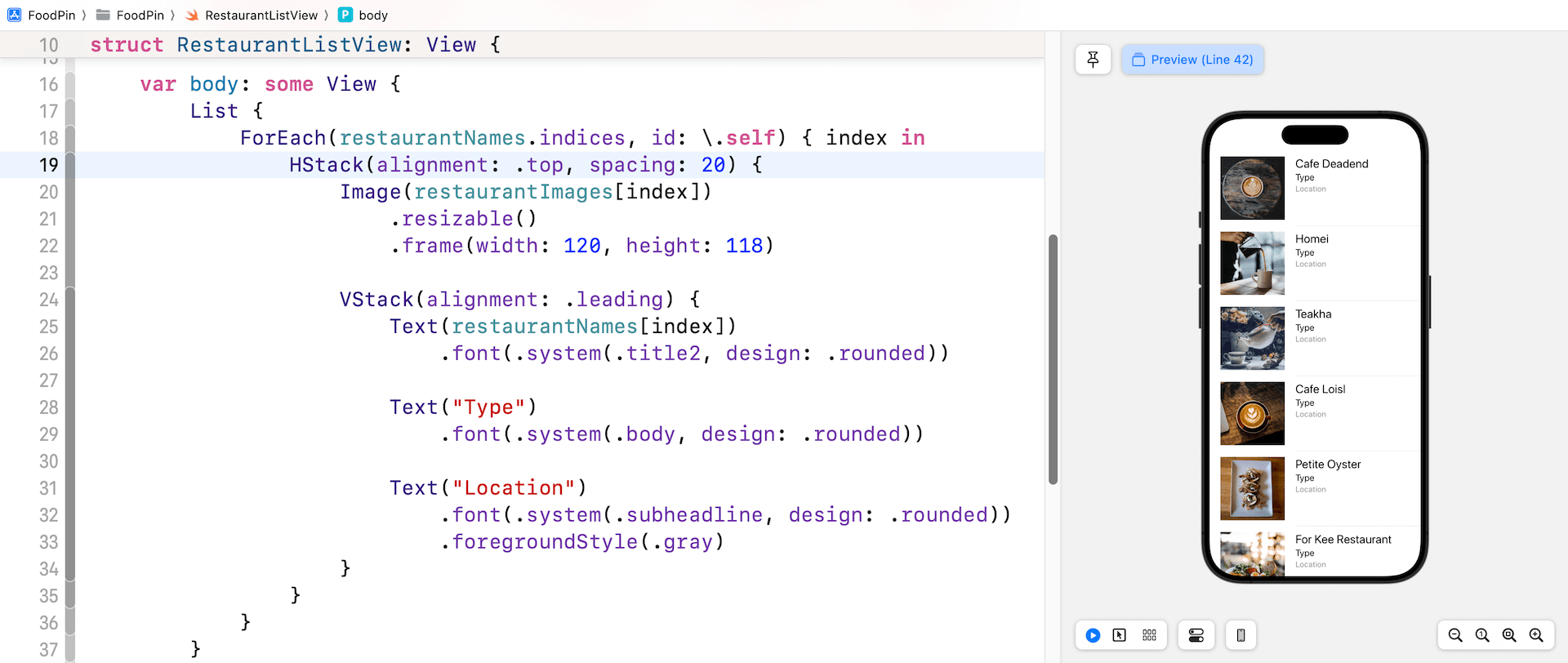Open Canvas Device Settings toggles
The width and height of the screenshot is (1568, 663).
pos(1196,635)
